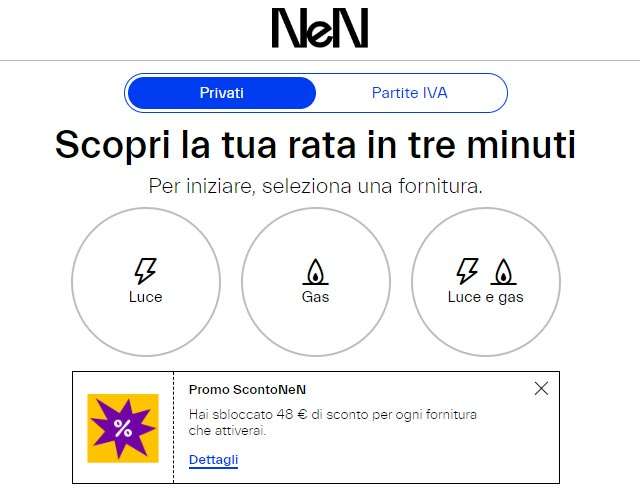The width and height of the screenshot is (640, 491).
Task: Select the Privati tab
Action: pos(221,93)
